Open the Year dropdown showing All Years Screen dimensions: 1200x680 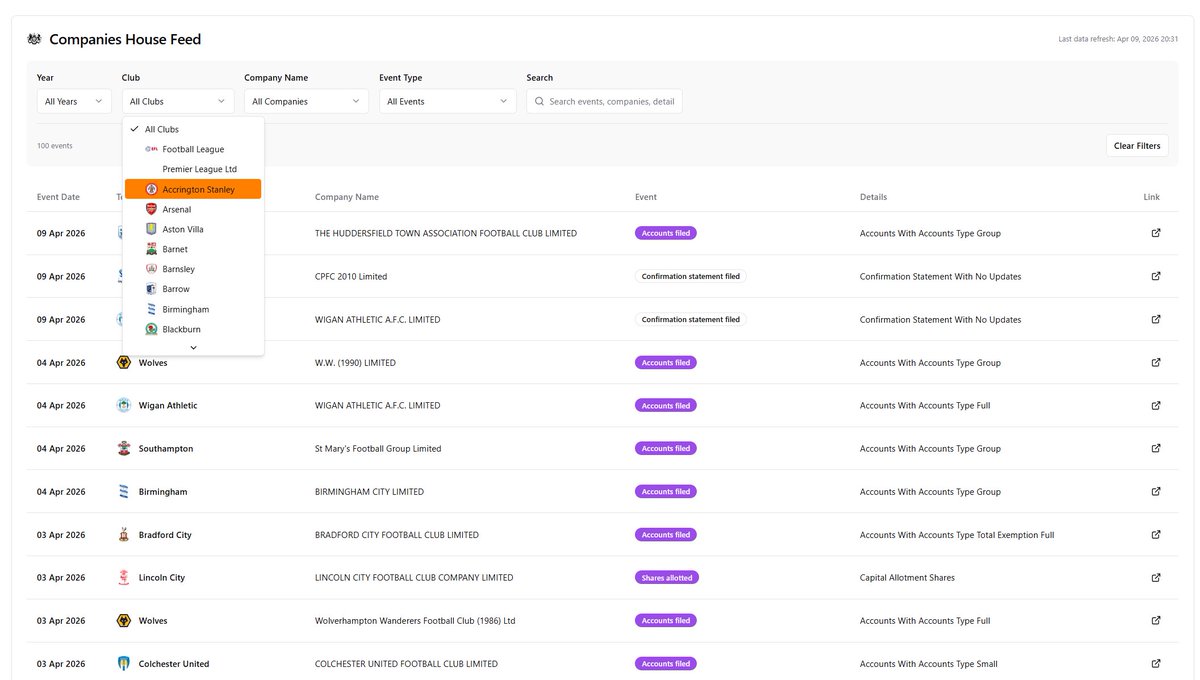(74, 101)
